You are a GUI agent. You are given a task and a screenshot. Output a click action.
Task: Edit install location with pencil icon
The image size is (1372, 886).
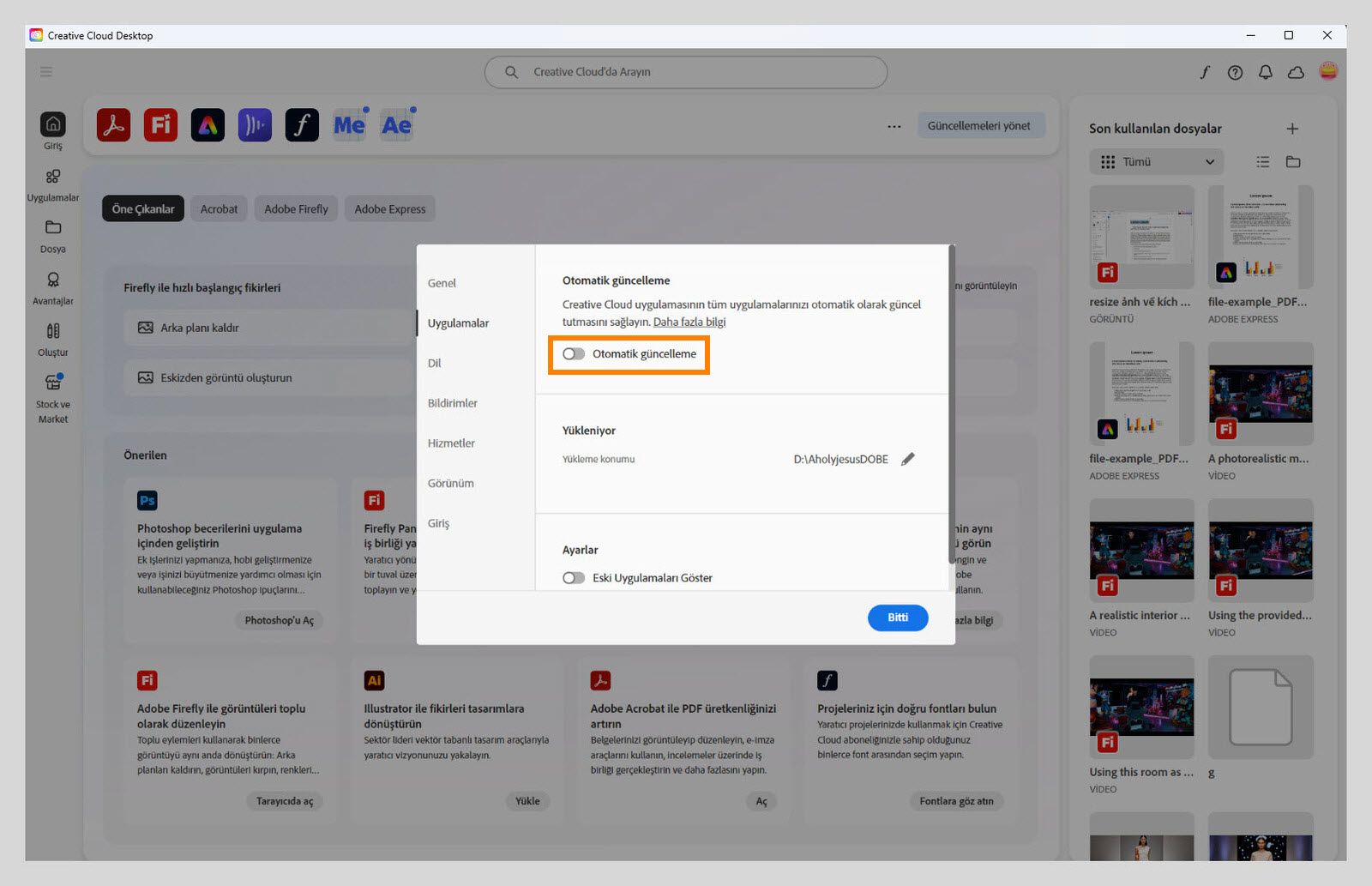click(908, 459)
